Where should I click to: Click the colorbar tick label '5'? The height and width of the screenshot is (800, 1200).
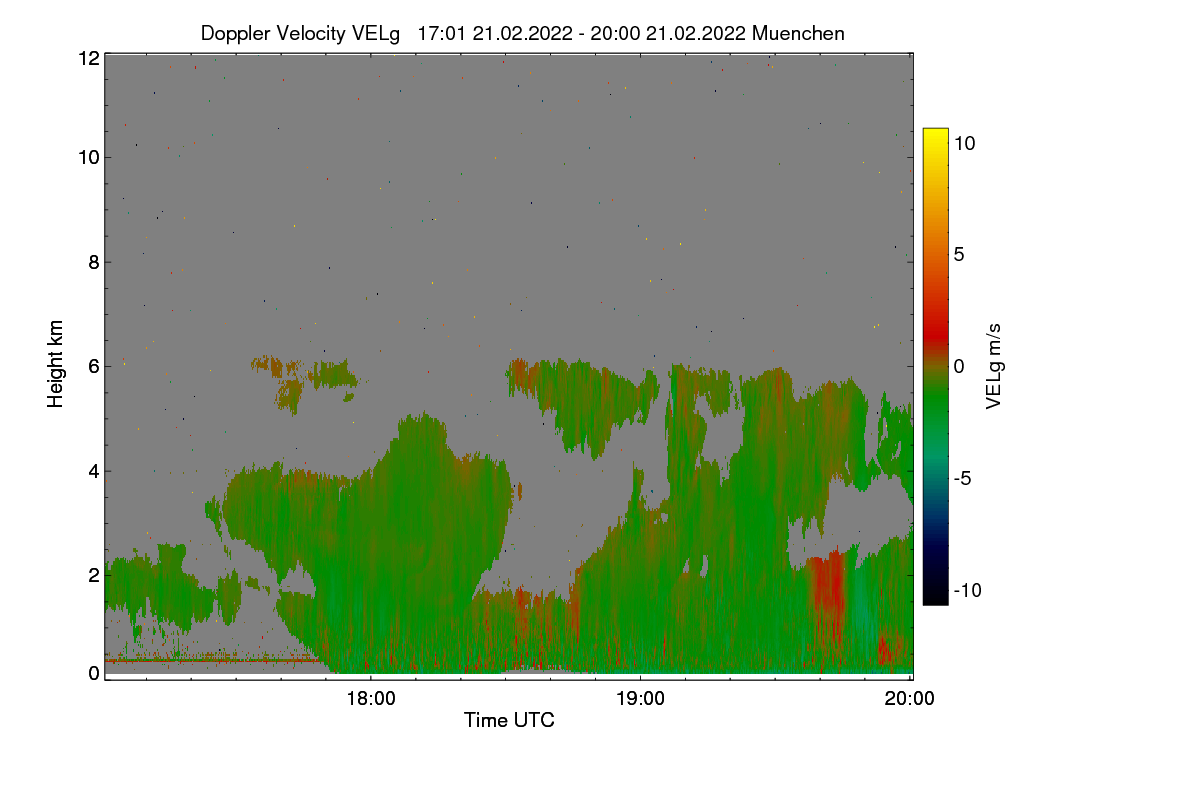tap(958, 254)
